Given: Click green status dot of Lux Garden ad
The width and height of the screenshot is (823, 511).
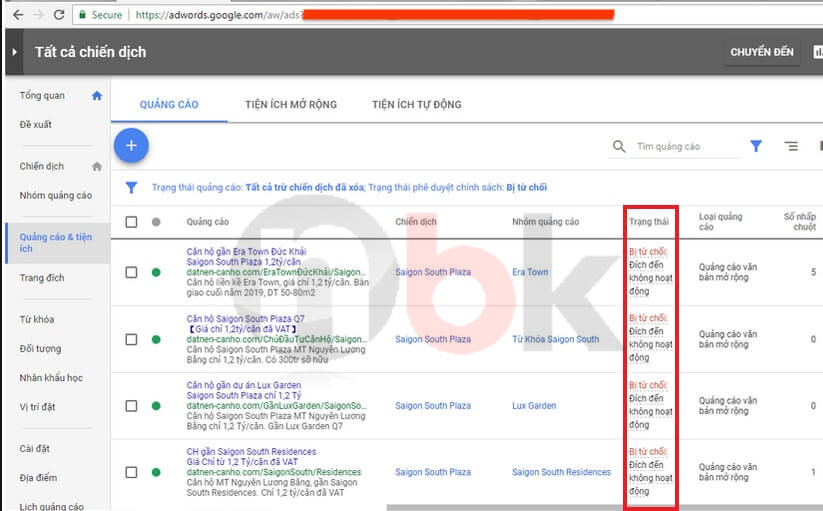Looking at the screenshot, I should (156, 406).
